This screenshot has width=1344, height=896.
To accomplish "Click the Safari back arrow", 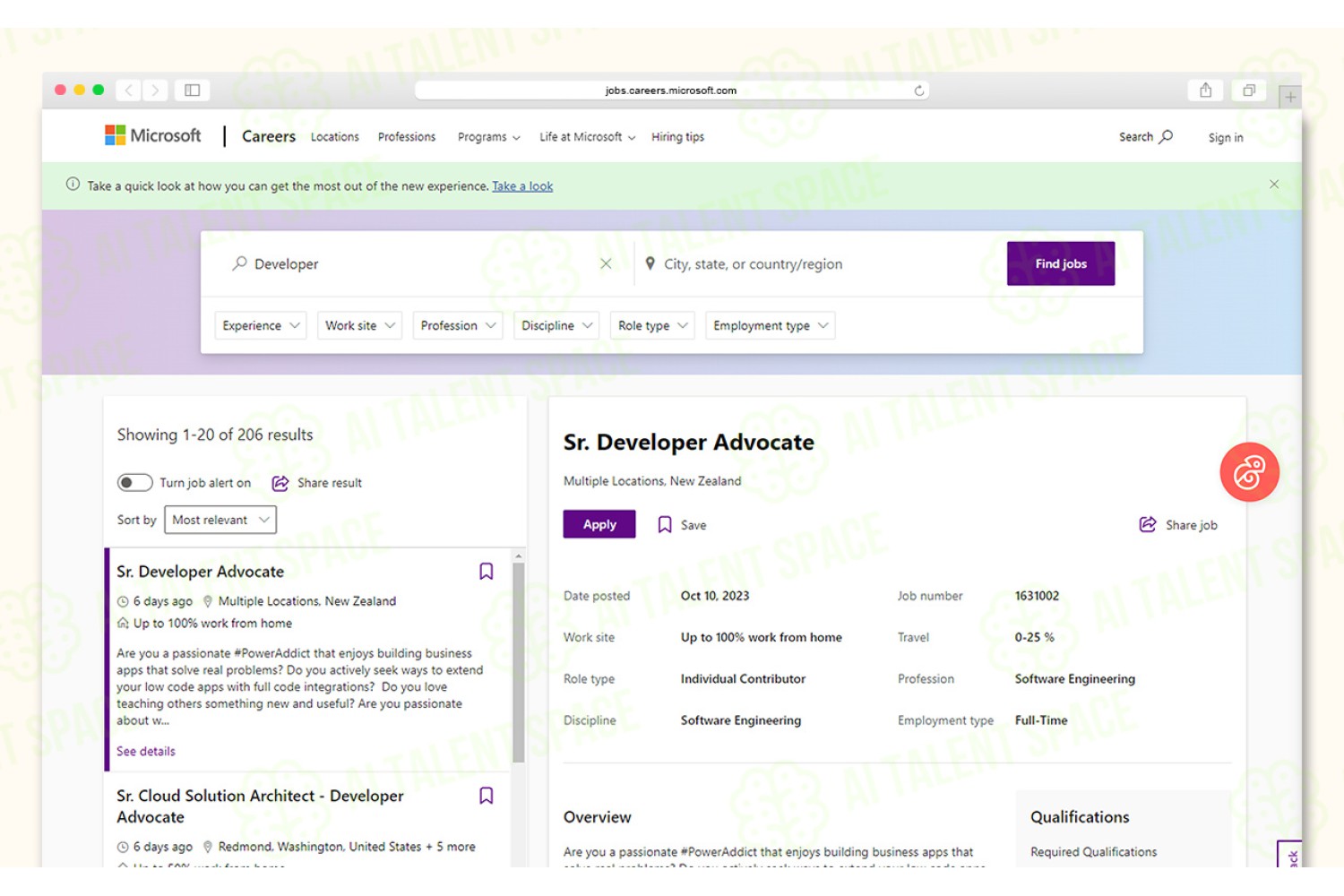I will click(129, 90).
